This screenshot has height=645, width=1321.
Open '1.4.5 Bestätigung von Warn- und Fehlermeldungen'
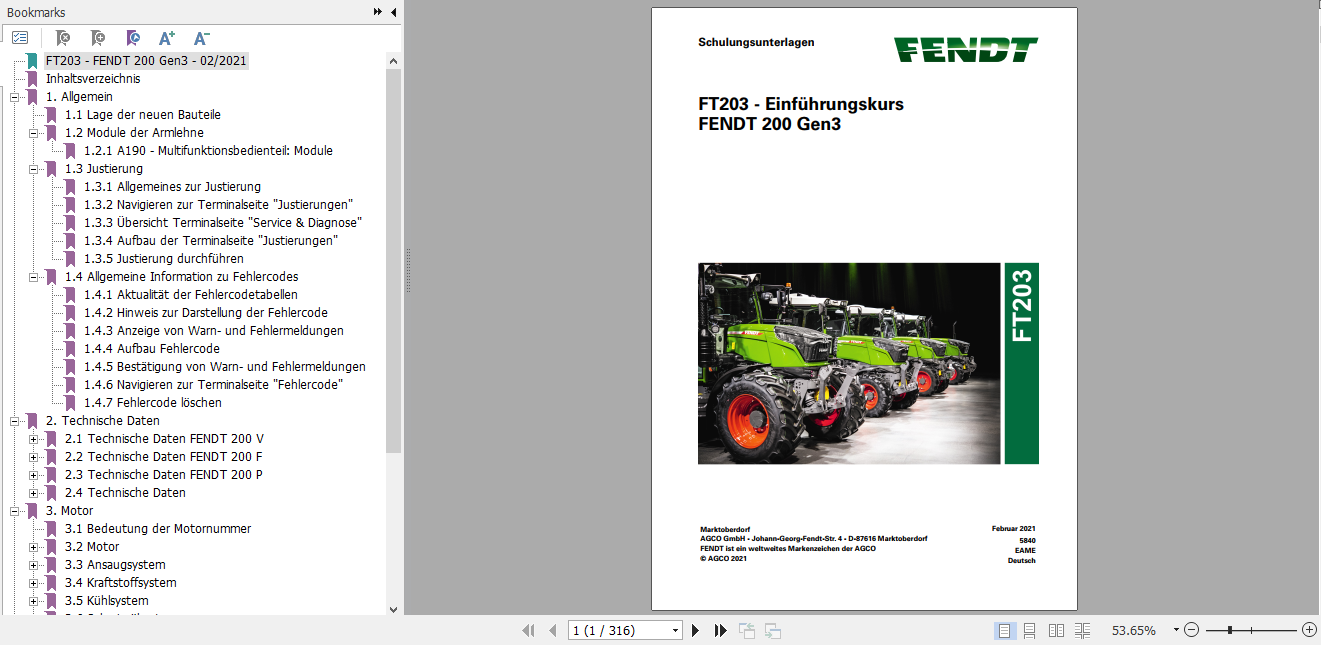[225, 367]
